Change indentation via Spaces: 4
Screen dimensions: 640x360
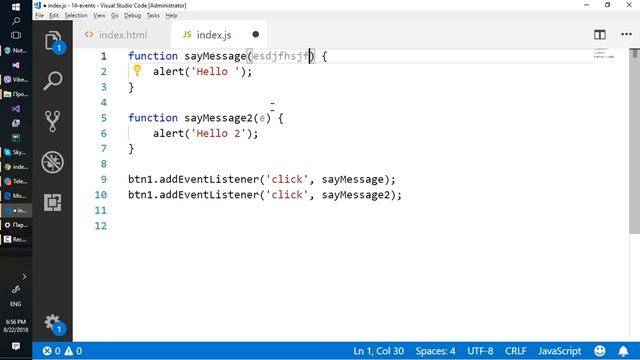click(x=435, y=351)
